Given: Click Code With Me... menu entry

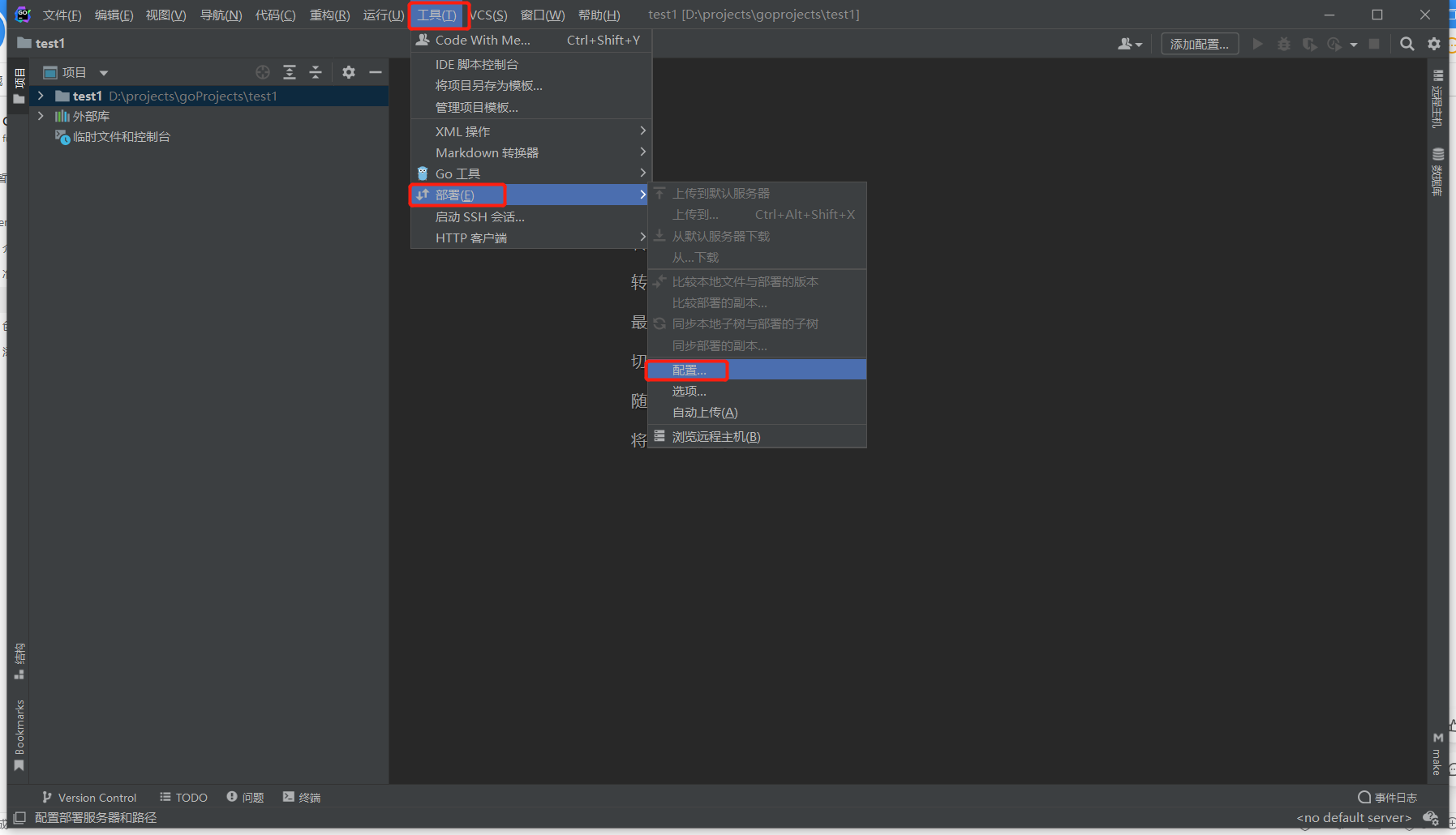Looking at the screenshot, I should coord(531,40).
